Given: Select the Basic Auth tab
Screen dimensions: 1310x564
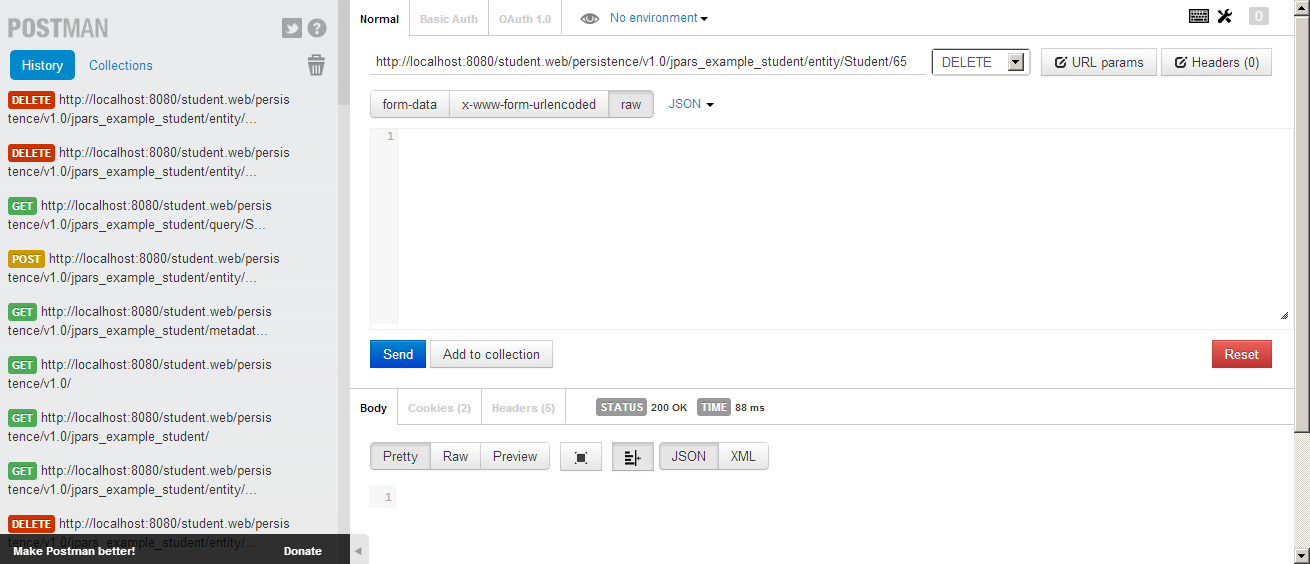Looking at the screenshot, I should pyautogui.click(x=449, y=19).
